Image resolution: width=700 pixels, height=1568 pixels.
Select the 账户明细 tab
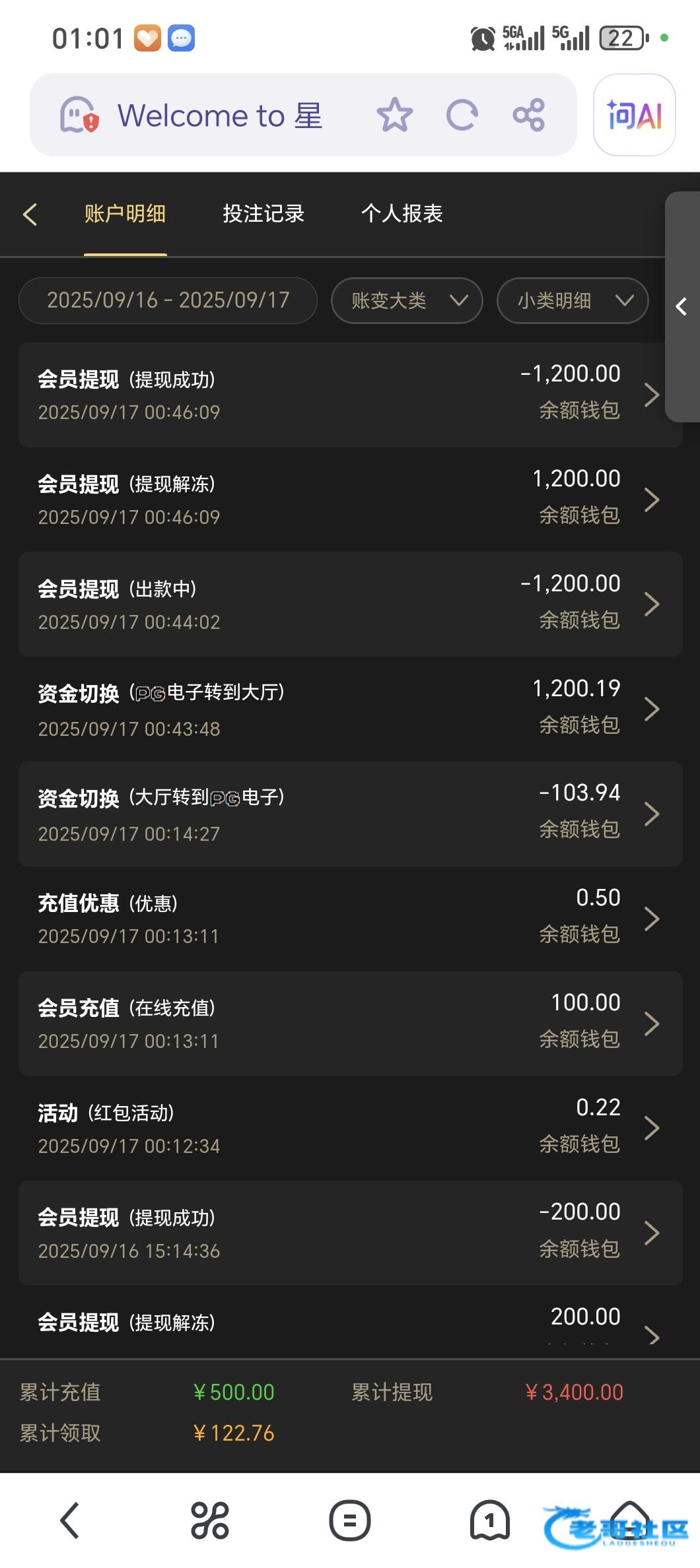pyautogui.click(x=125, y=214)
